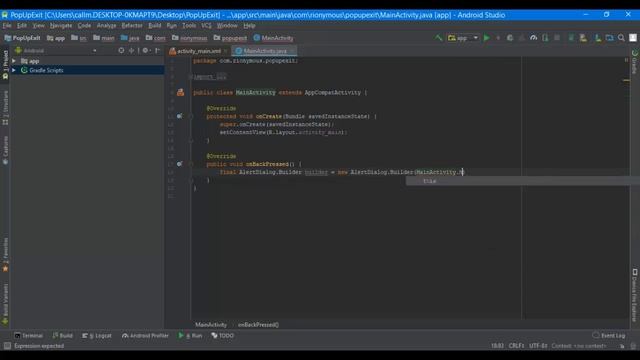Open the Event Log

pyautogui.click(x=609, y=336)
